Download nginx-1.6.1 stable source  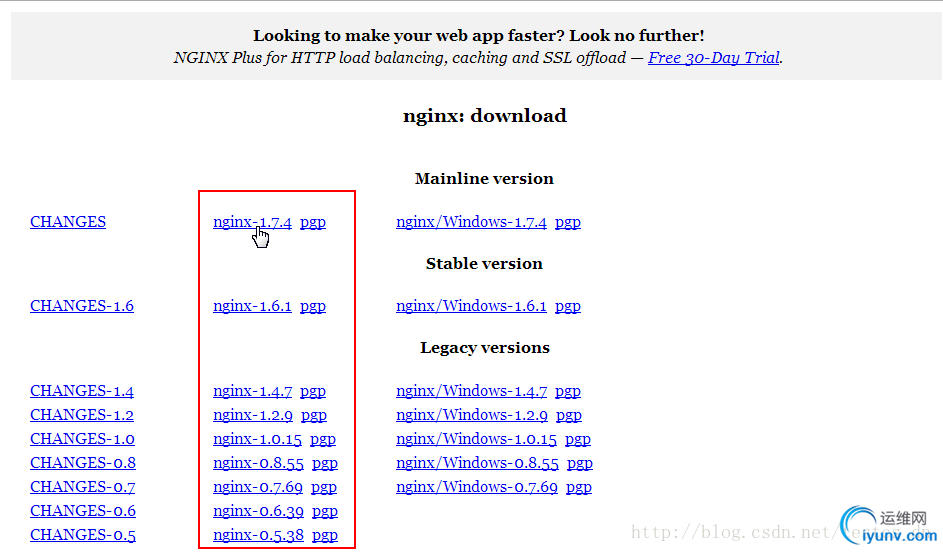[x=252, y=306]
